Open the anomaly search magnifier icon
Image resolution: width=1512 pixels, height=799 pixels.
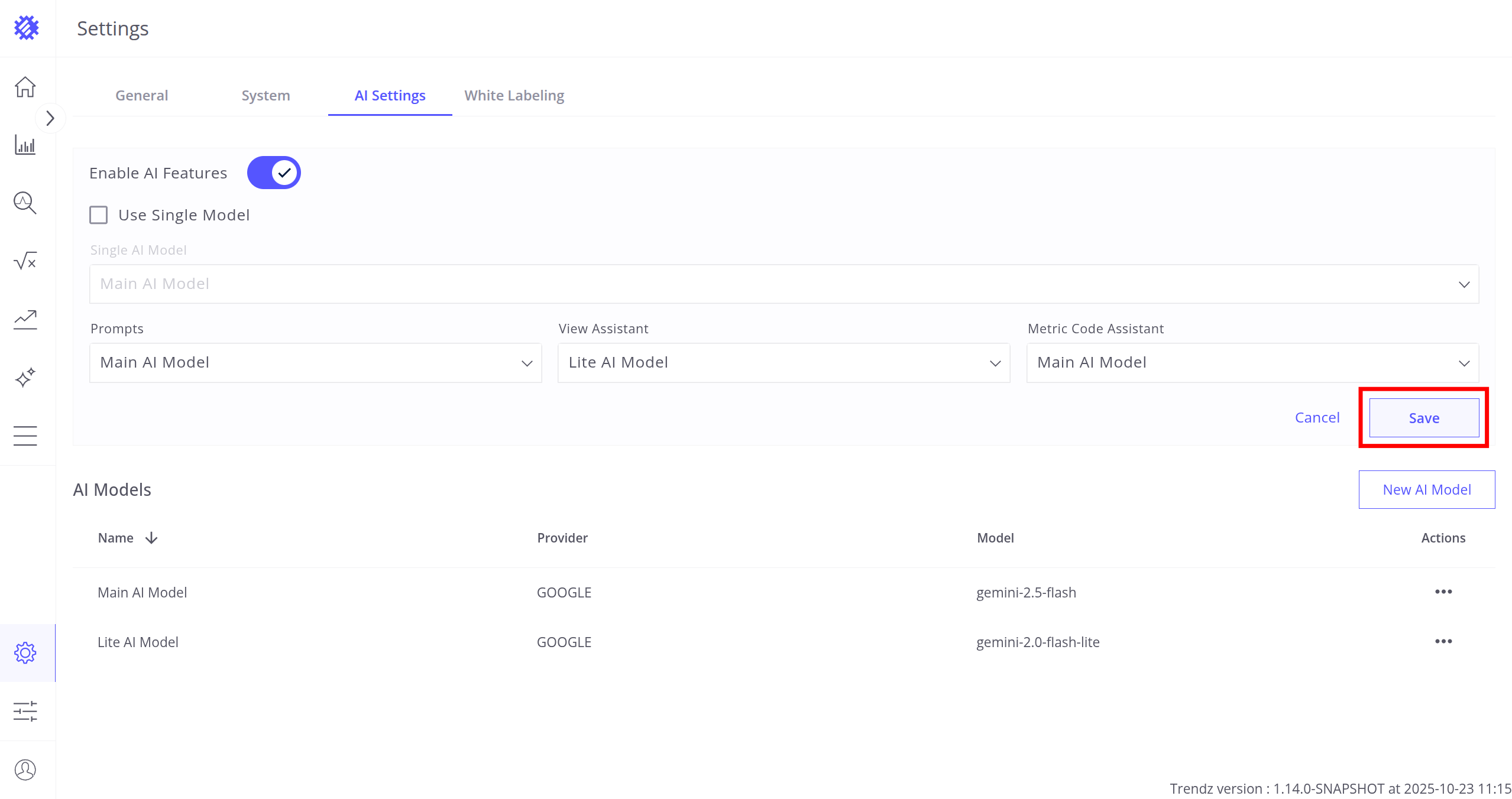[x=25, y=203]
